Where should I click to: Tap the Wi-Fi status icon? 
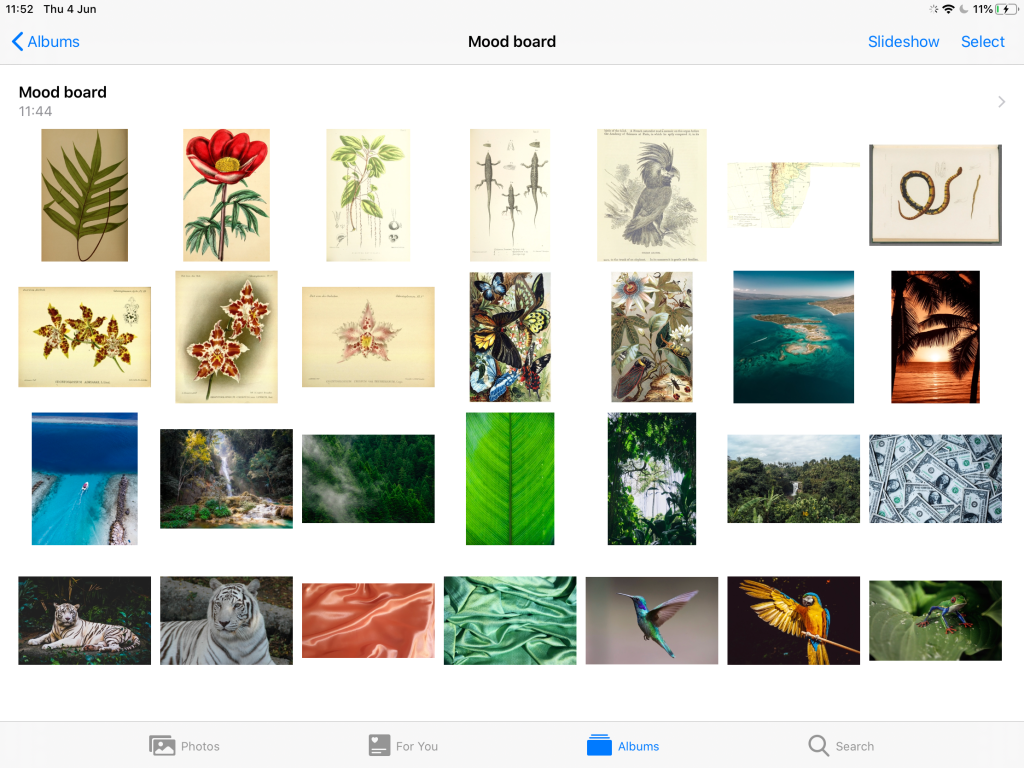[947, 9]
